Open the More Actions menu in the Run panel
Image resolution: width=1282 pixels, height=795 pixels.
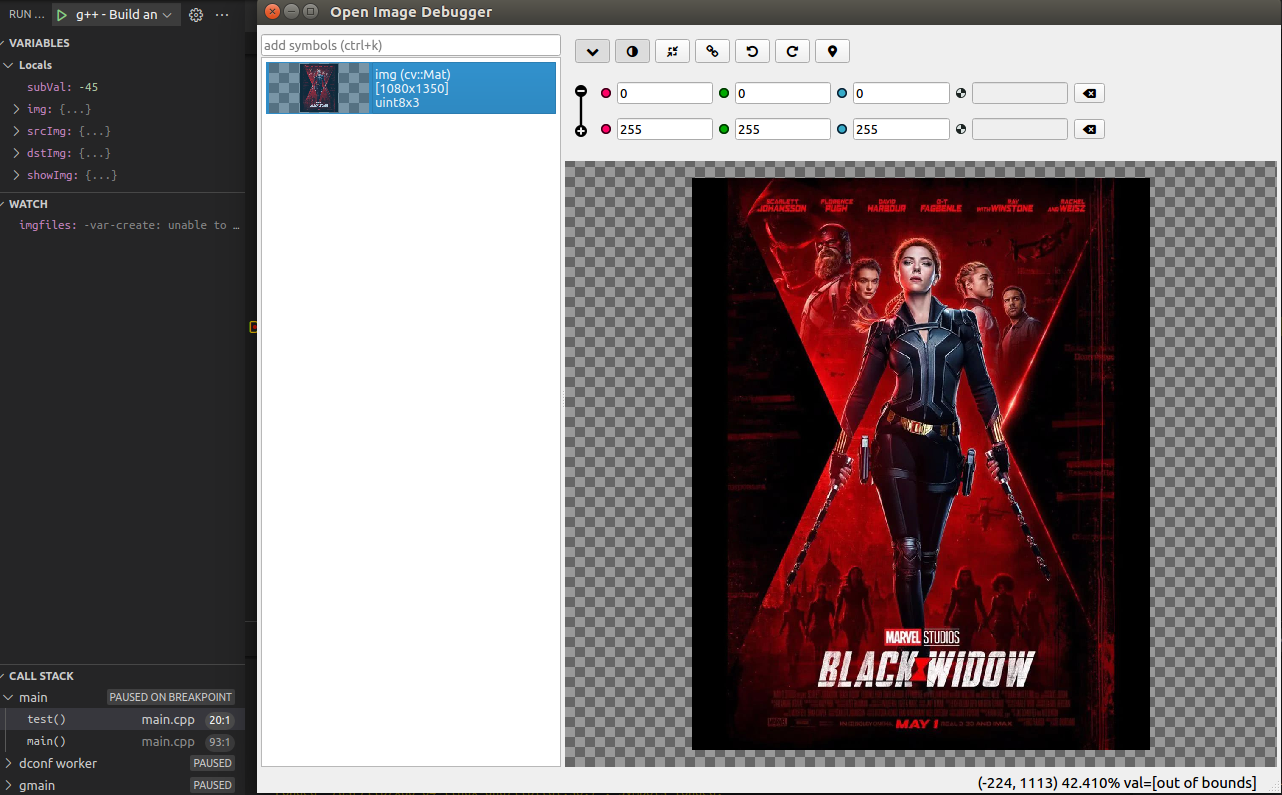point(222,14)
